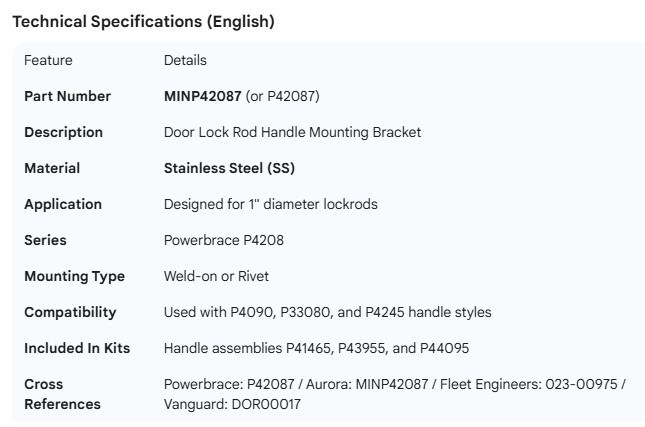Image resolution: width=645 pixels, height=427 pixels.
Task: Click the "Feature" column header
Action: [x=48, y=60]
